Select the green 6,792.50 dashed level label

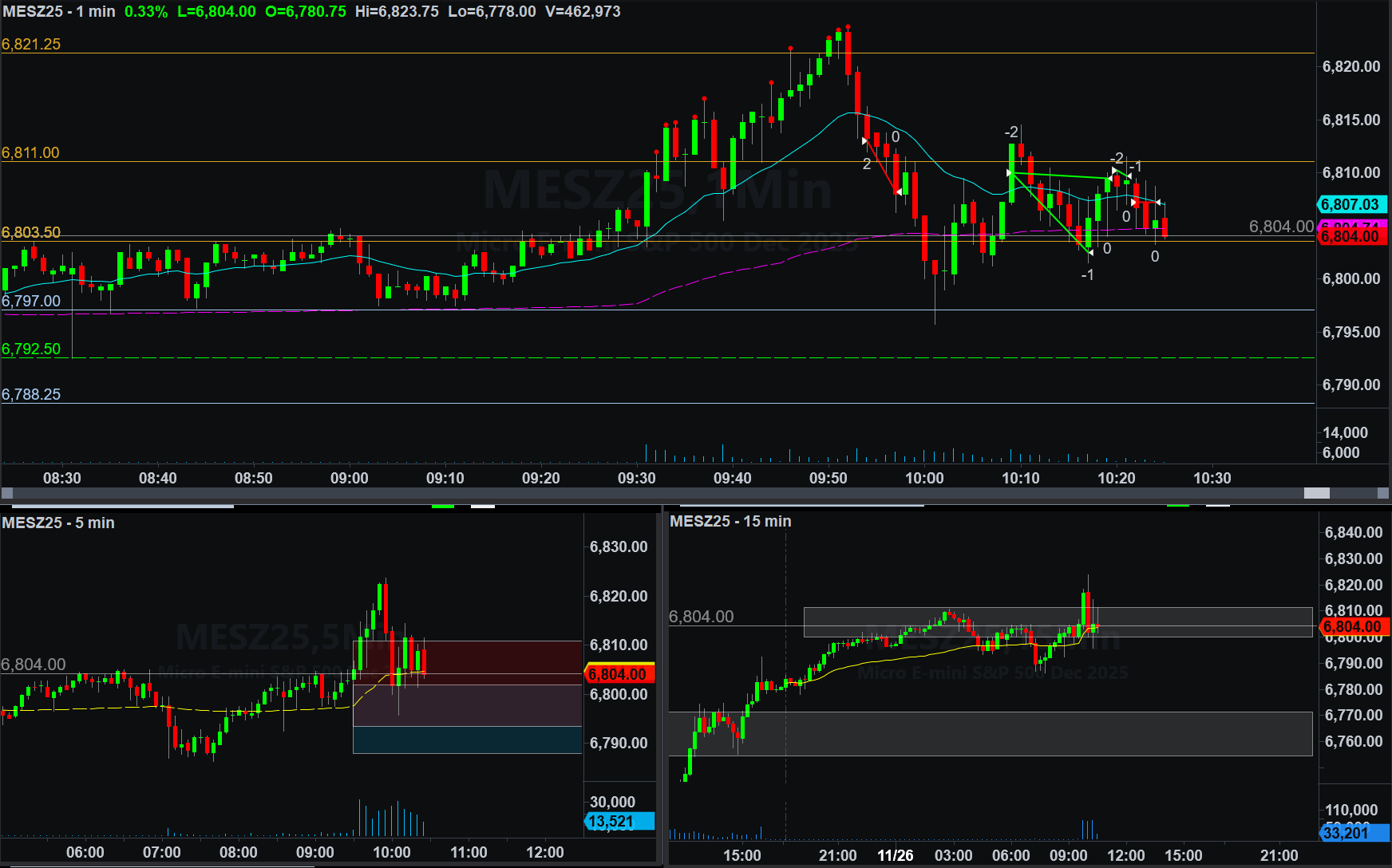(x=31, y=349)
